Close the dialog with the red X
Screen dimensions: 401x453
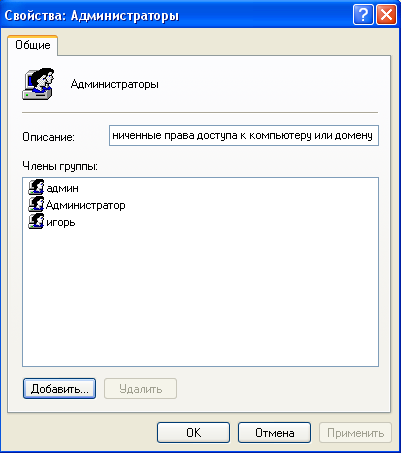[x=386, y=15]
